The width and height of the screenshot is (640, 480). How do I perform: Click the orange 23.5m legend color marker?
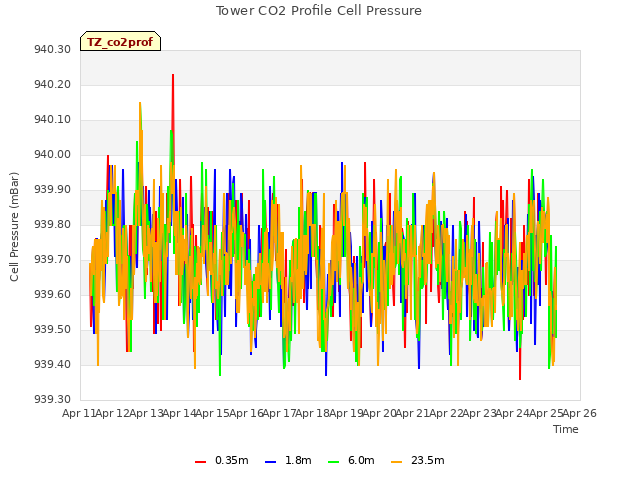pos(396,462)
